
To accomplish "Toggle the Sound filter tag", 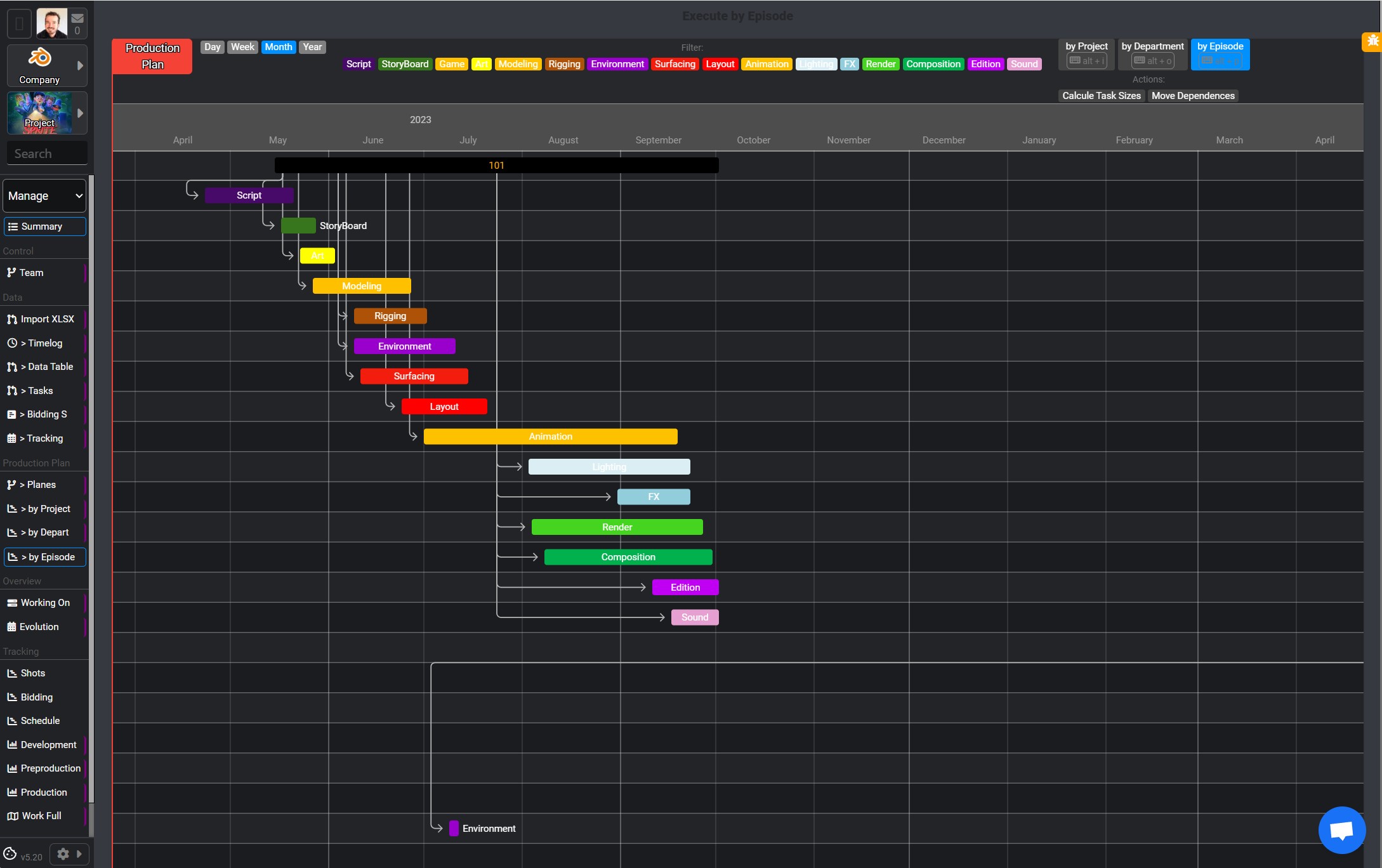I will (x=1023, y=64).
